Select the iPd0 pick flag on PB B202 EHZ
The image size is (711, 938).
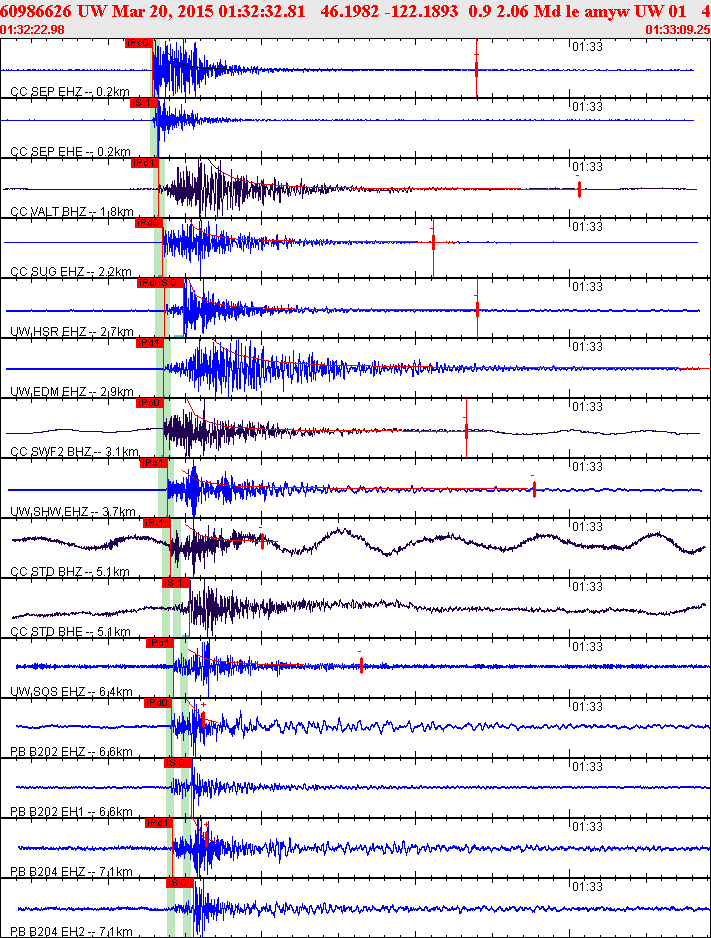(158, 702)
